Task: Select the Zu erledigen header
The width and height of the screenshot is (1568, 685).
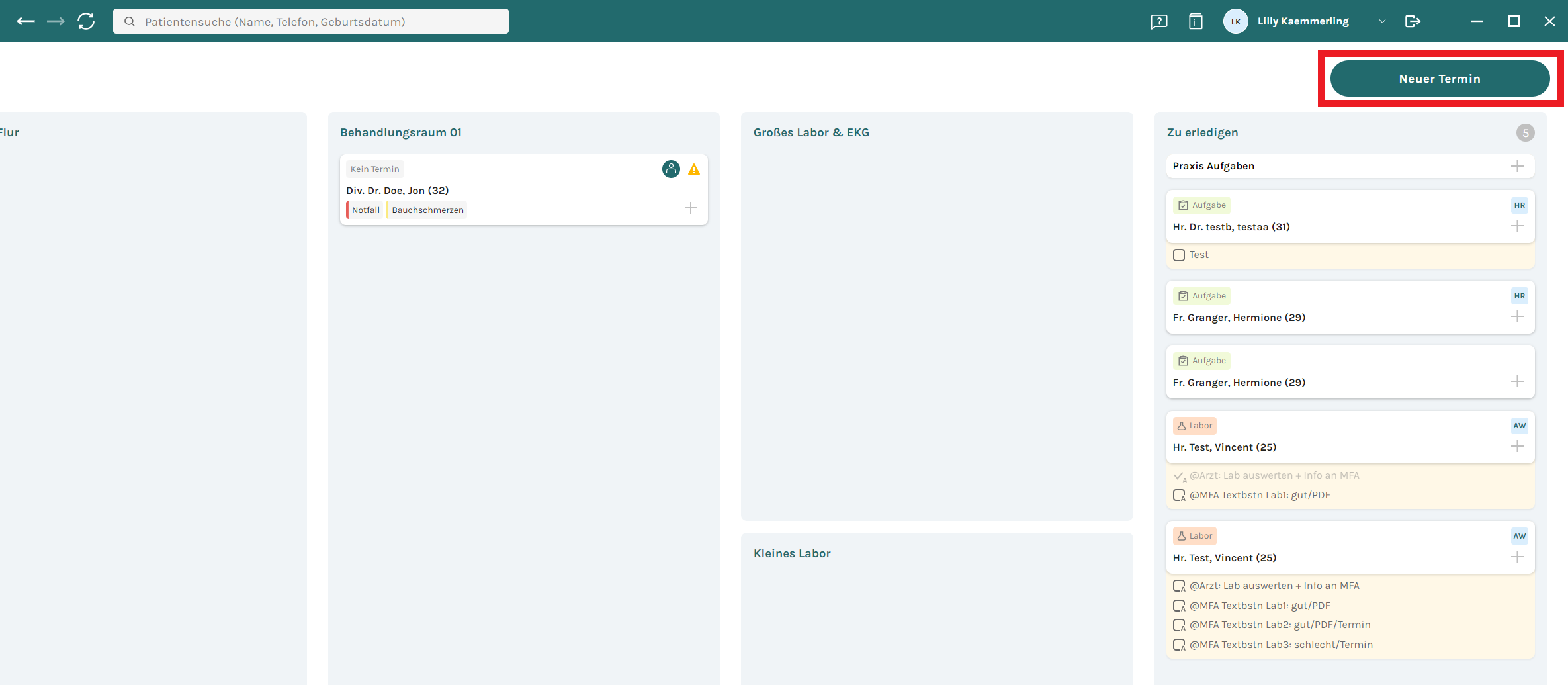Action: (1202, 132)
